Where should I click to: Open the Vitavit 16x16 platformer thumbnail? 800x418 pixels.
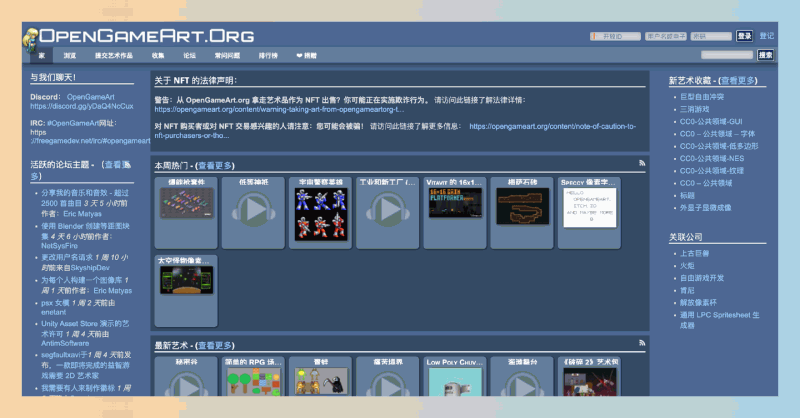(455, 202)
